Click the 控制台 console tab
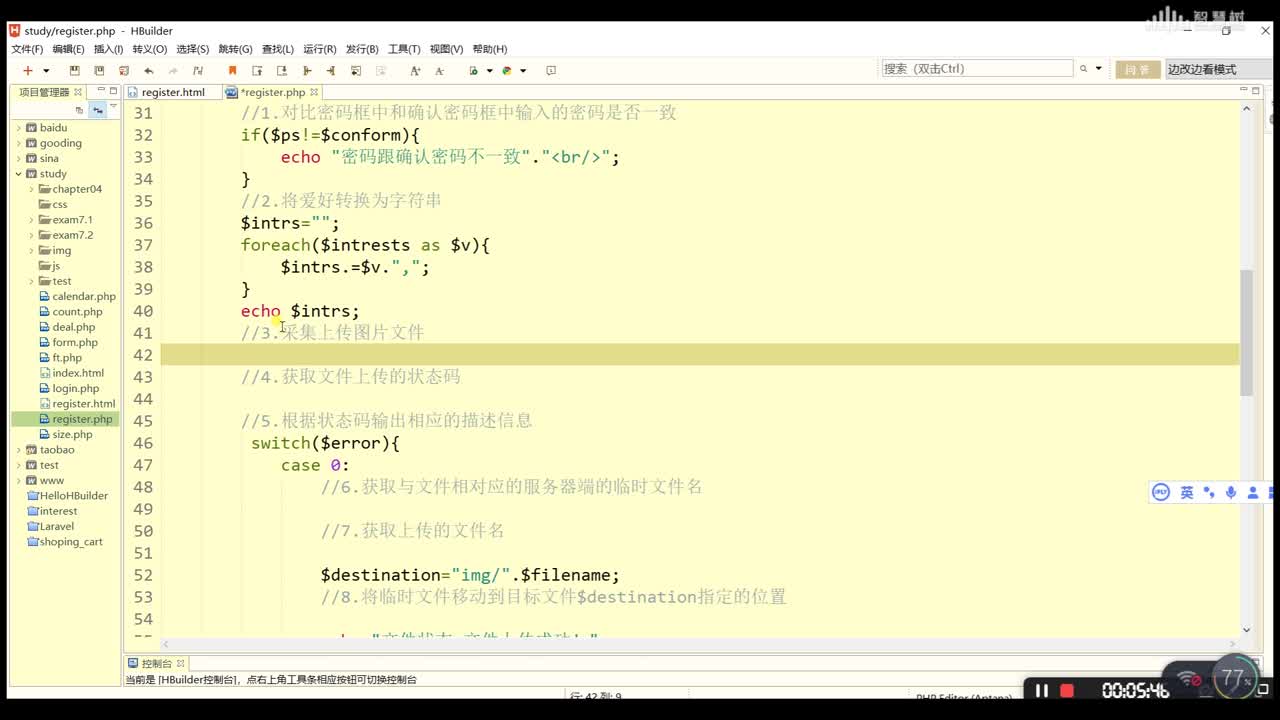1280x720 pixels. (x=156, y=663)
